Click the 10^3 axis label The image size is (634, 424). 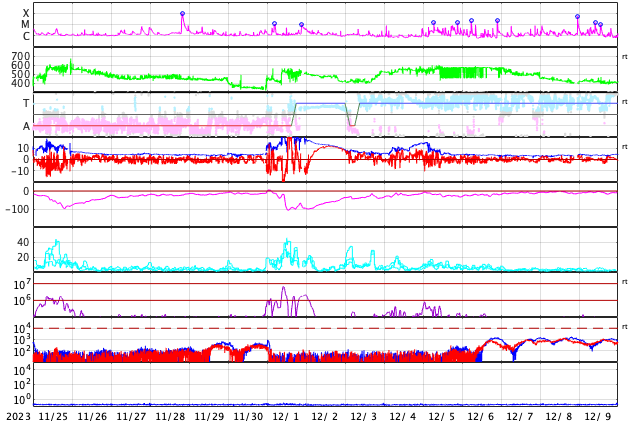tap(22, 340)
